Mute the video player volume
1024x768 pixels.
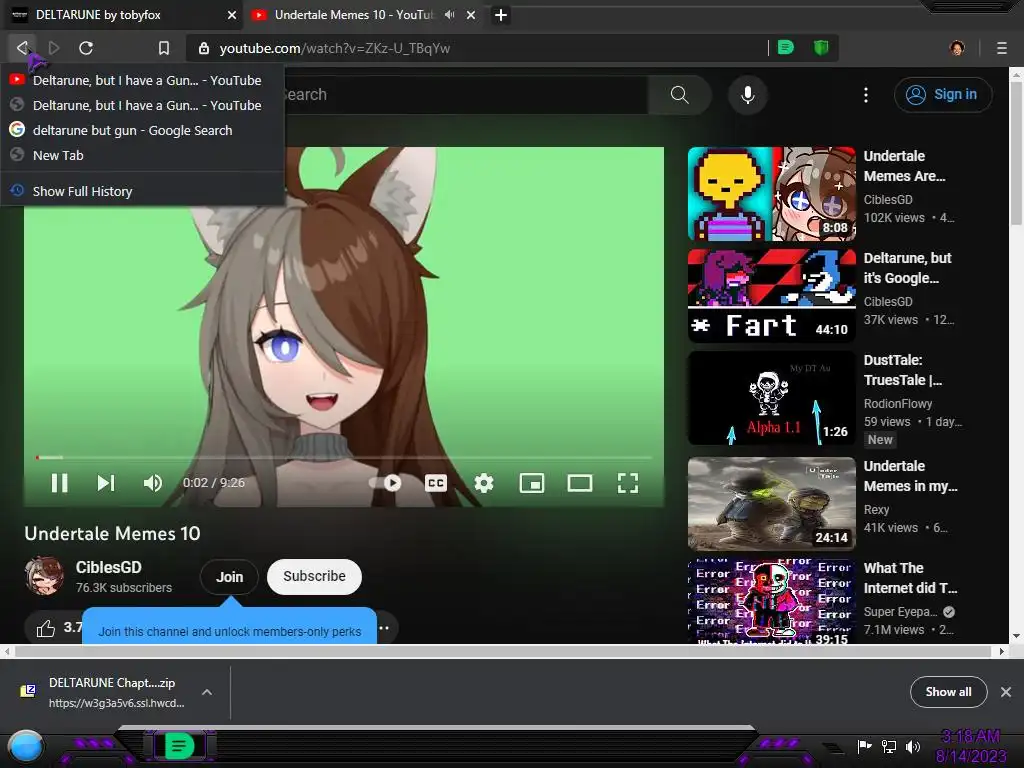coord(152,483)
